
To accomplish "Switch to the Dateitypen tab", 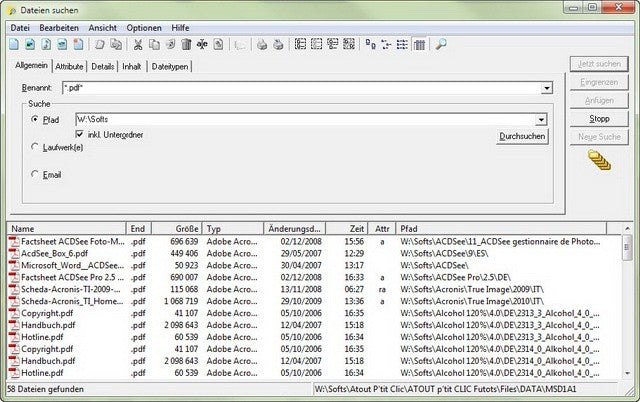I will tap(170, 67).
